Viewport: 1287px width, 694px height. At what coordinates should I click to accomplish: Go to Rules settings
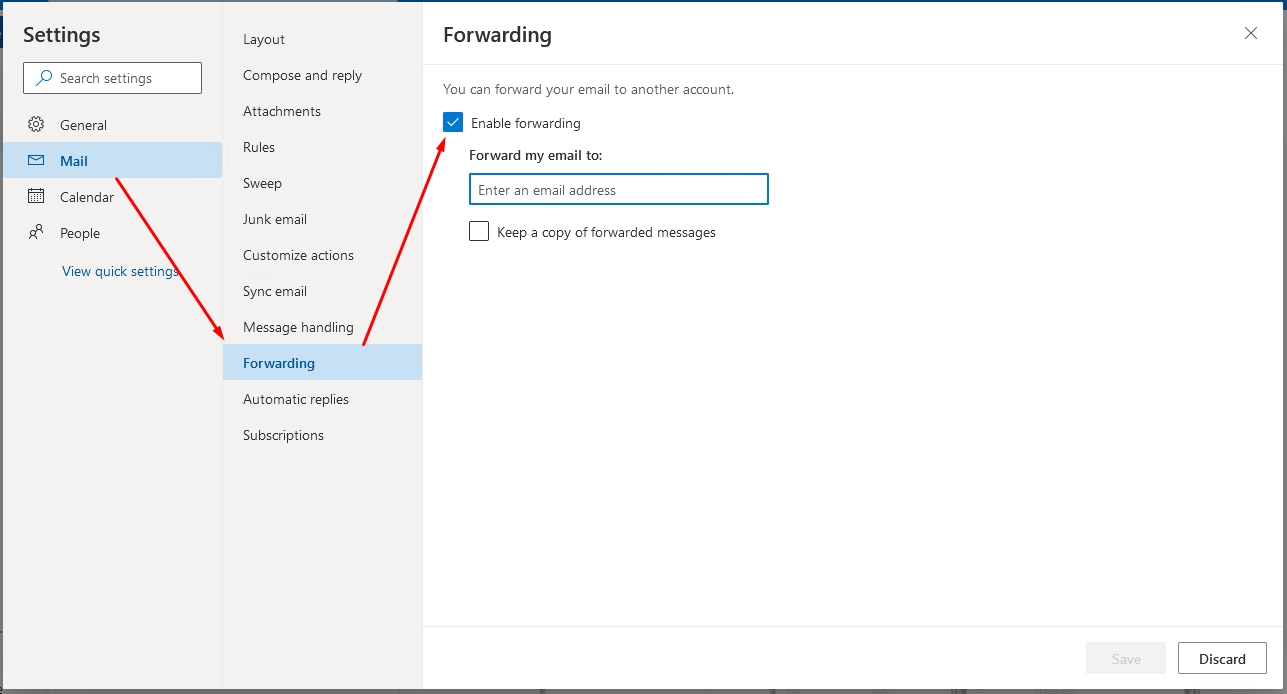tap(259, 147)
